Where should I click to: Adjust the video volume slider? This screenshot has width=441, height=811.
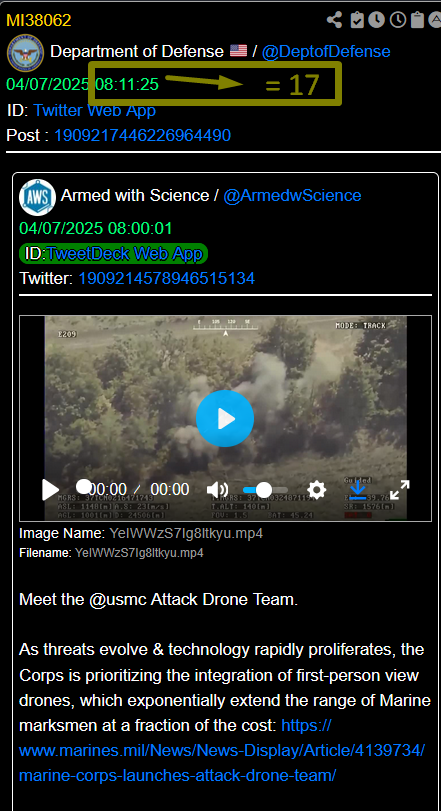265,489
